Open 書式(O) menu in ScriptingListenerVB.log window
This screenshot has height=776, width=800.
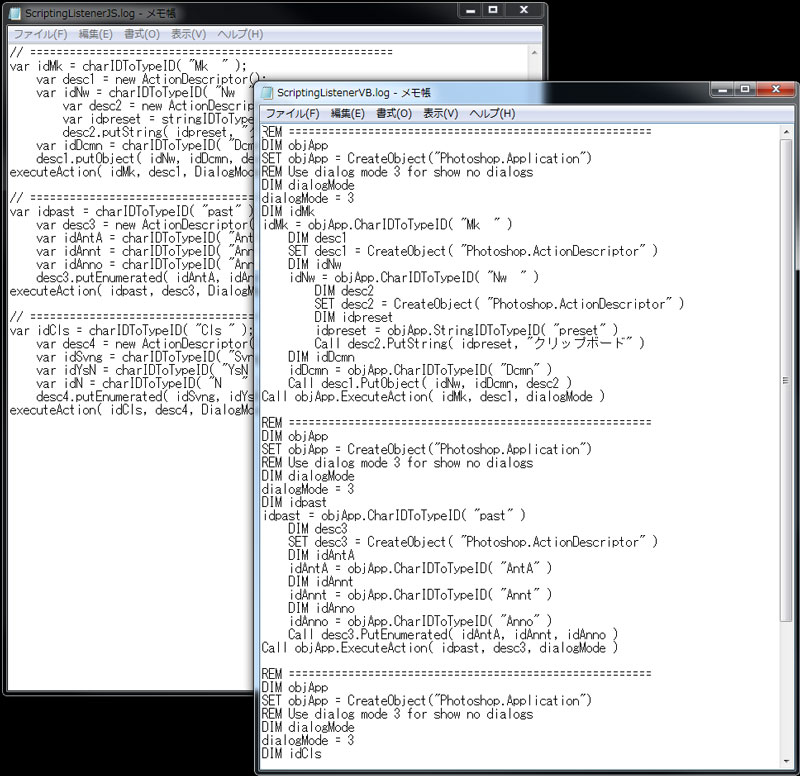click(394, 113)
